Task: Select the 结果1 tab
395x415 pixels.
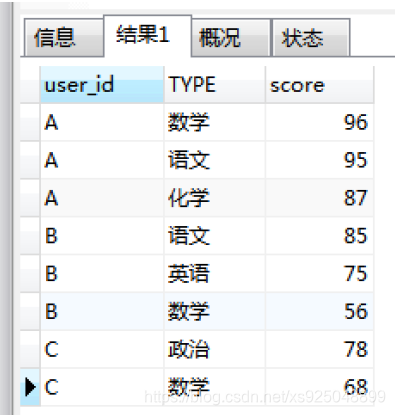Action: (x=148, y=36)
